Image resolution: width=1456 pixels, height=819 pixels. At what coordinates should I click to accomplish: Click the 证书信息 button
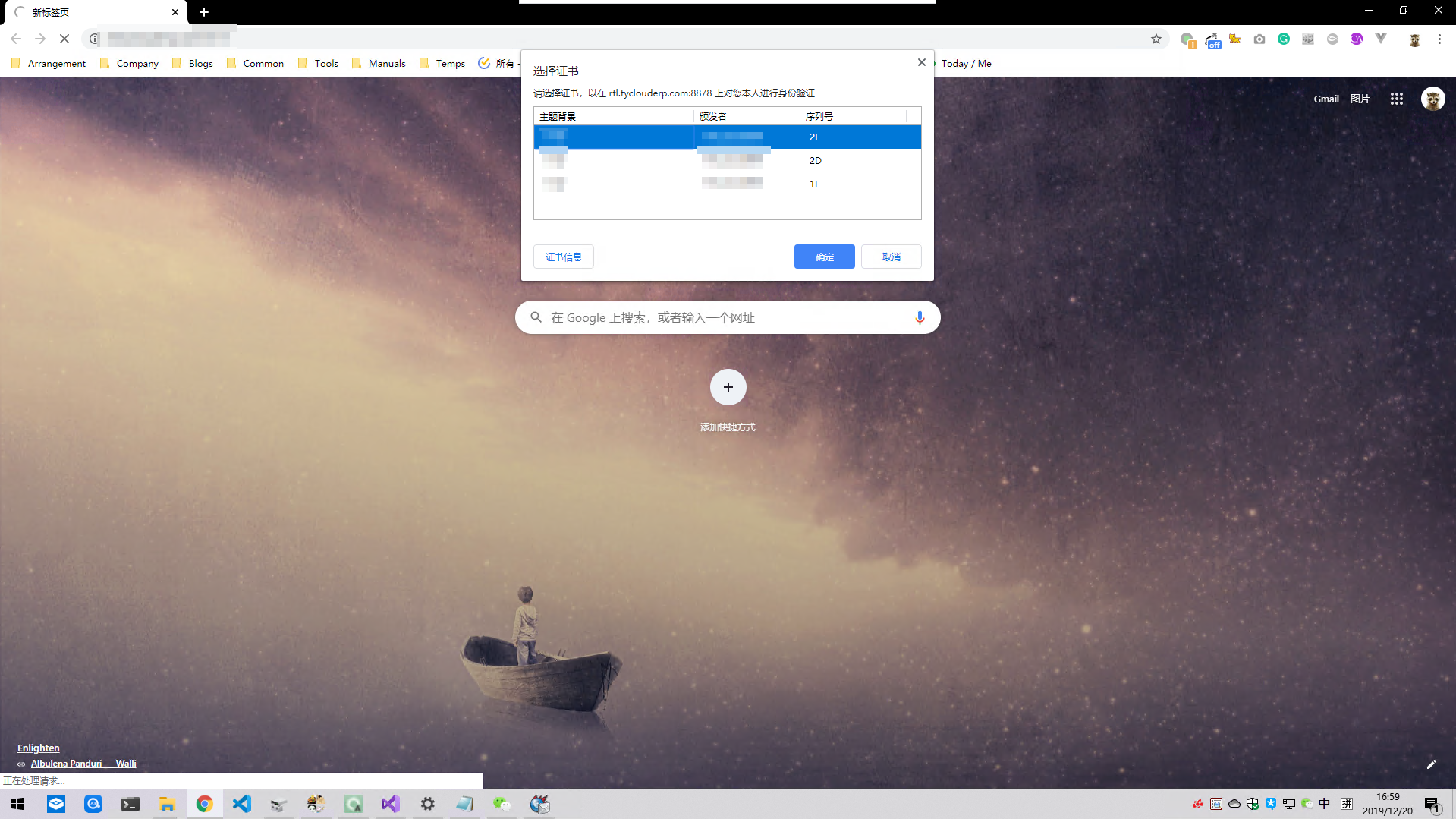(563, 257)
